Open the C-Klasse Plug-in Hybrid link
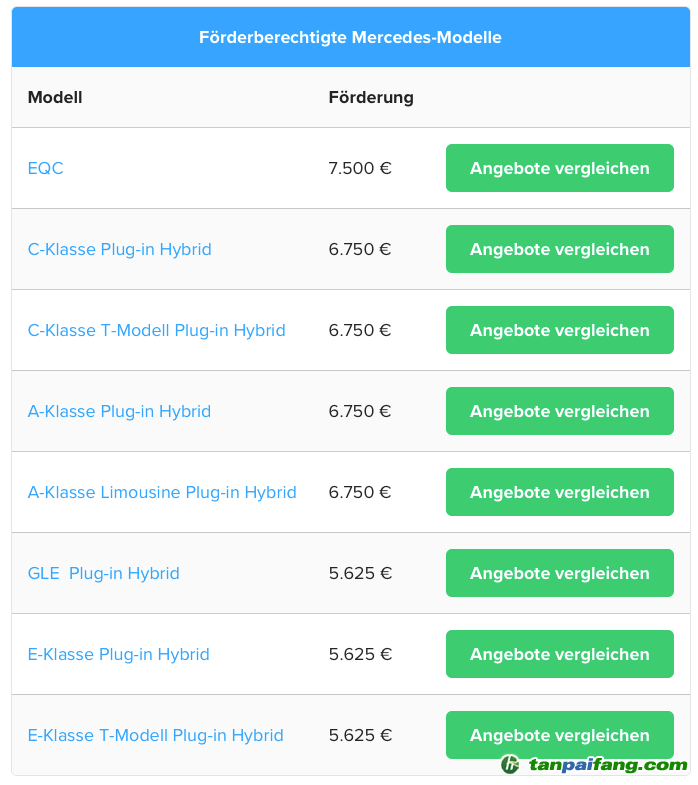Screen dimensions: 698x785 point(120,249)
